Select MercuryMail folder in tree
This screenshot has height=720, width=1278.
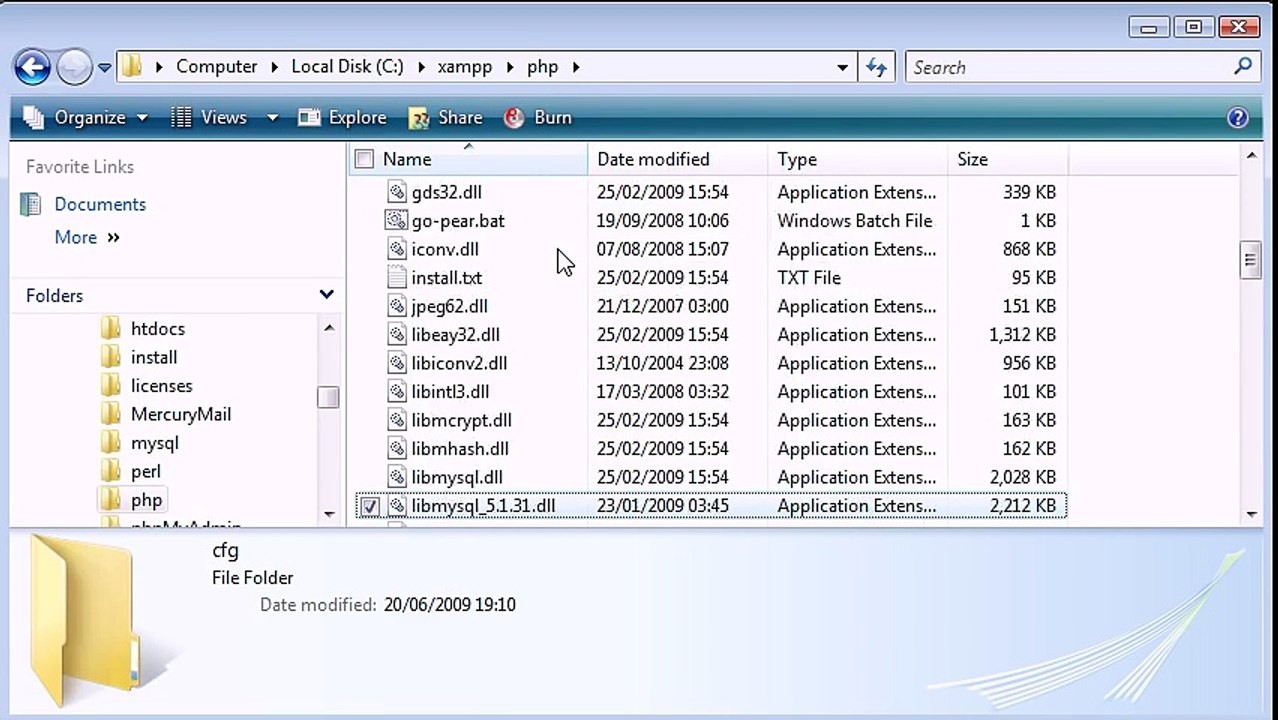(x=181, y=414)
